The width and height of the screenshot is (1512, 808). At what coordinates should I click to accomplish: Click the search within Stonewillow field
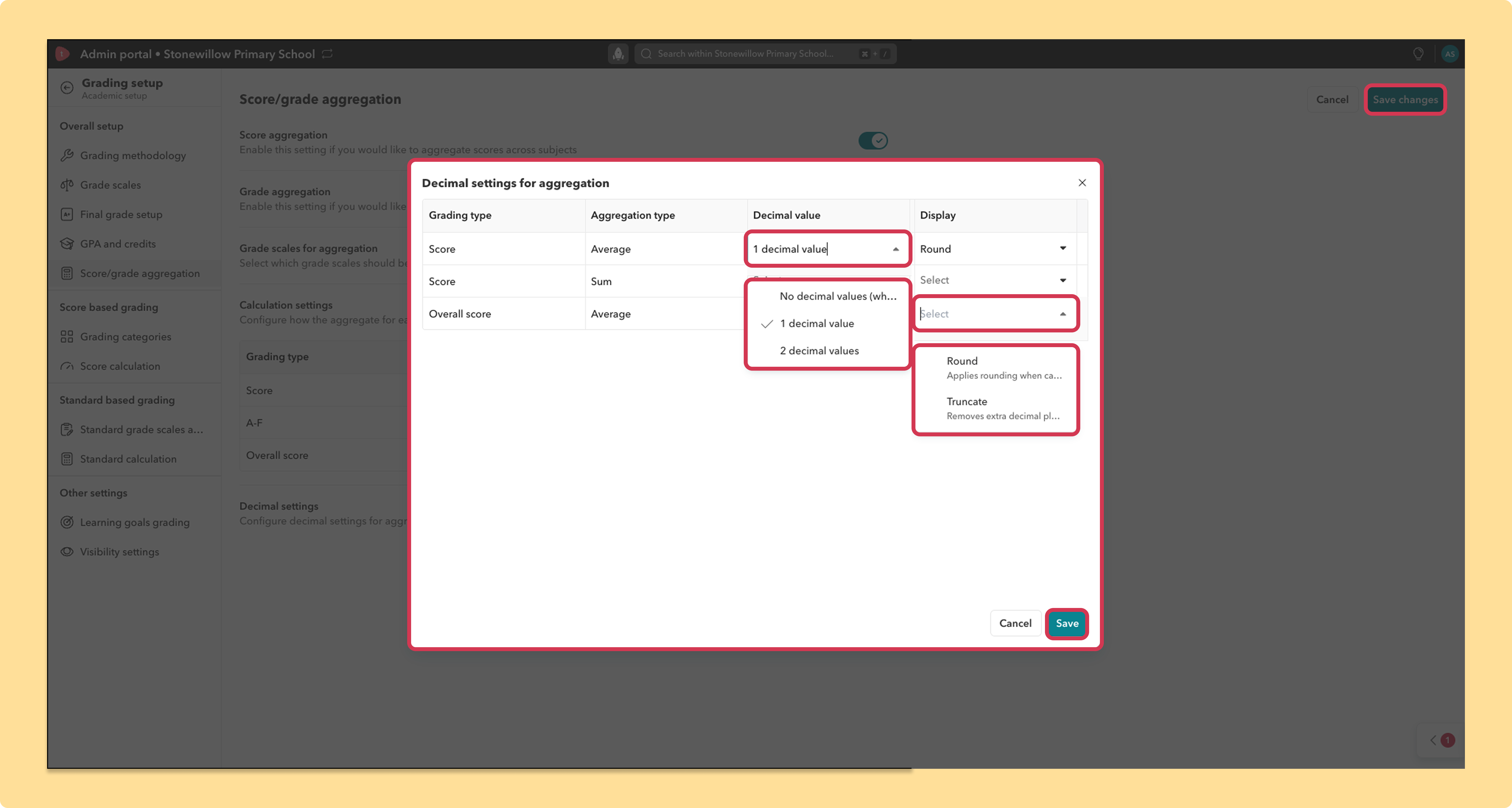click(x=765, y=54)
